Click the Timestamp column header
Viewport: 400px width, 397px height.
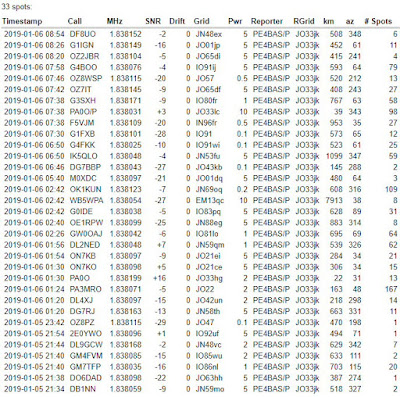coord(22,21)
